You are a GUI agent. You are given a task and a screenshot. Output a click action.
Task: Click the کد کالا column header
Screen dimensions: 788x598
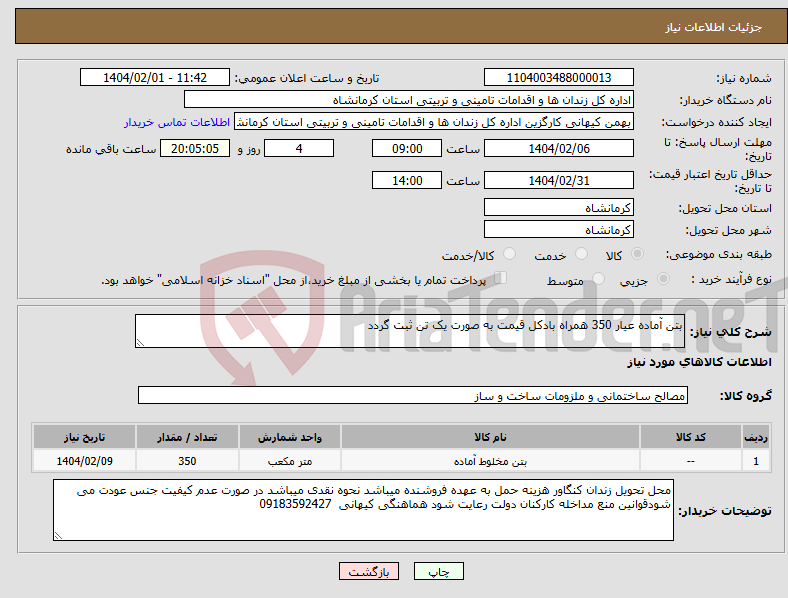[x=691, y=437]
